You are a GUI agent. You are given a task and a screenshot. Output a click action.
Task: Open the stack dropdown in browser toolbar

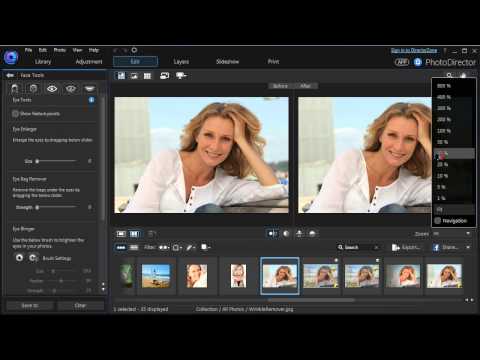206,247
